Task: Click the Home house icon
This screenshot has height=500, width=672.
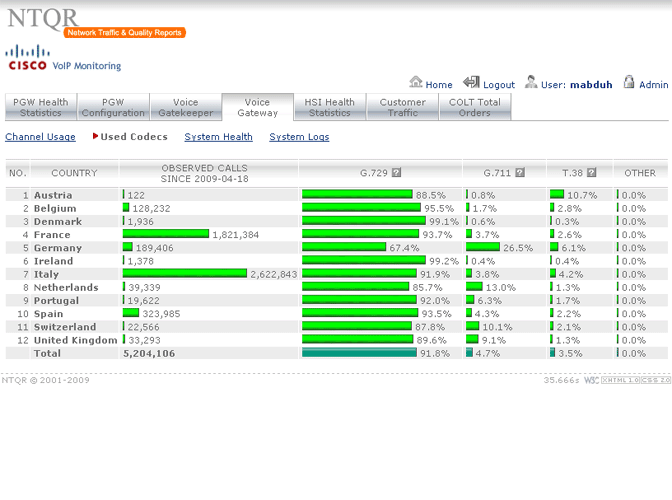Action: pos(416,83)
